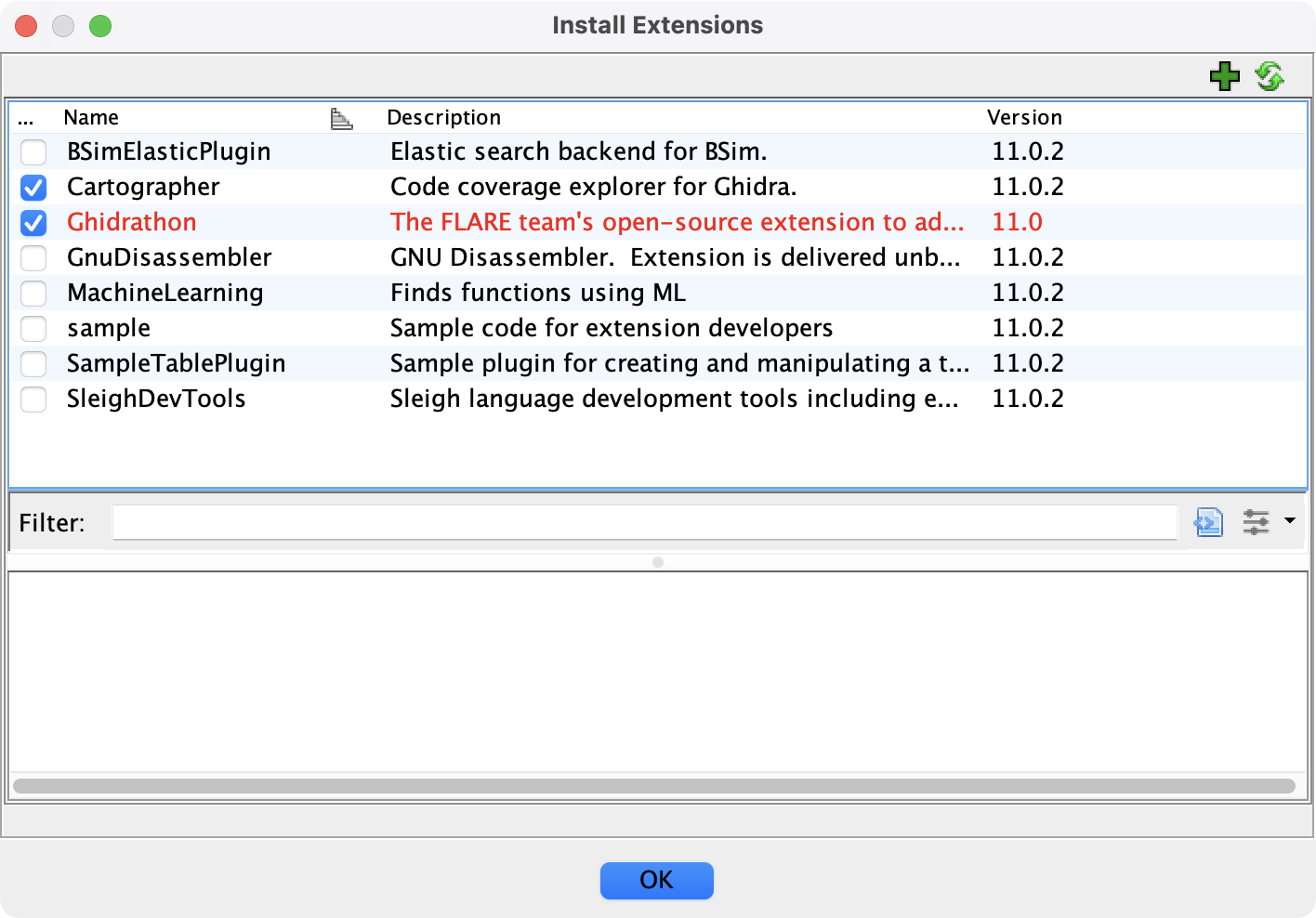Click the green plus Add extension icon
This screenshot has width=1316, height=918.
[1225, 76]
